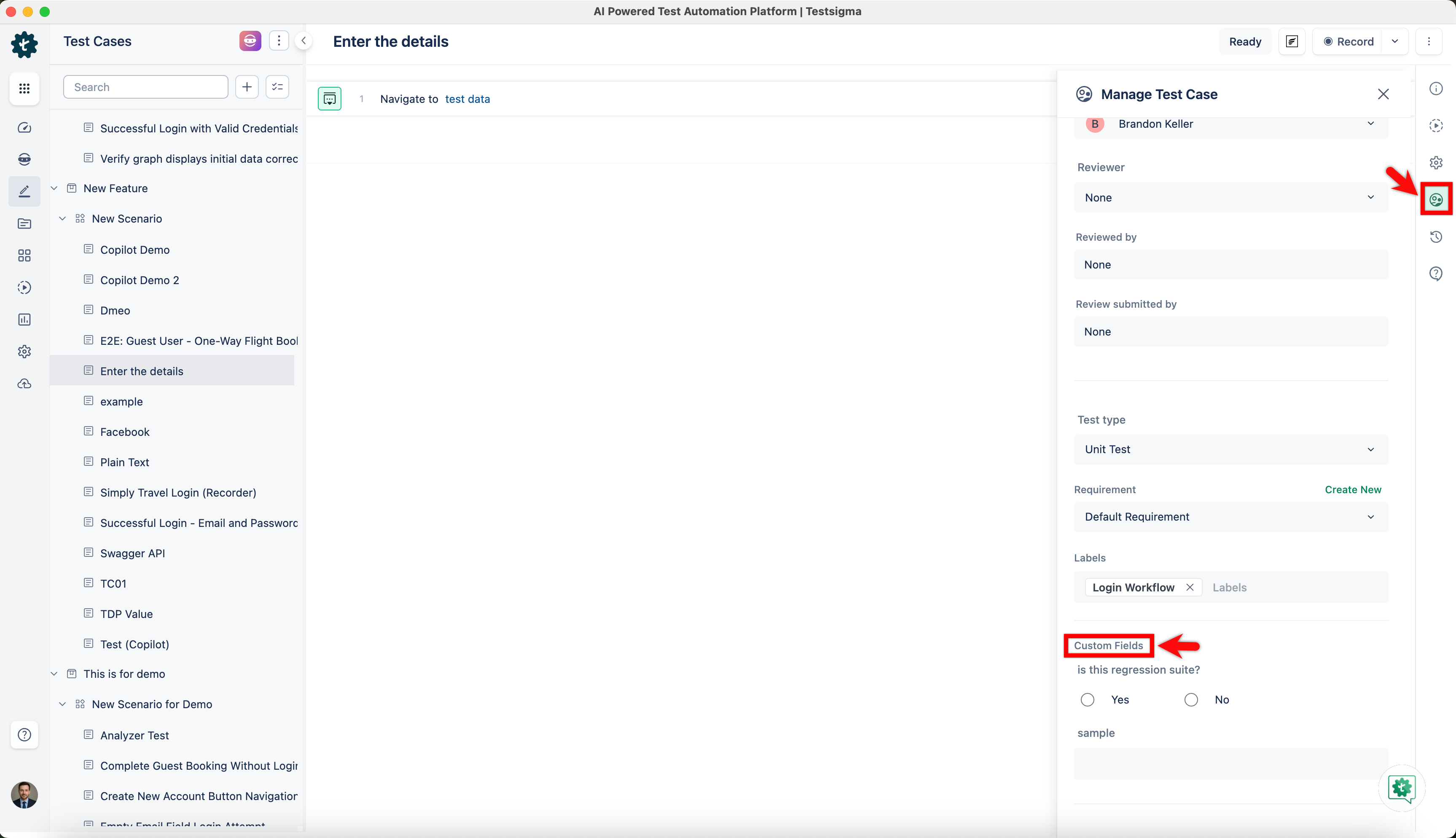Open the Reviewer None dropdown
1456x838 pixels.
coord(1230,197)
